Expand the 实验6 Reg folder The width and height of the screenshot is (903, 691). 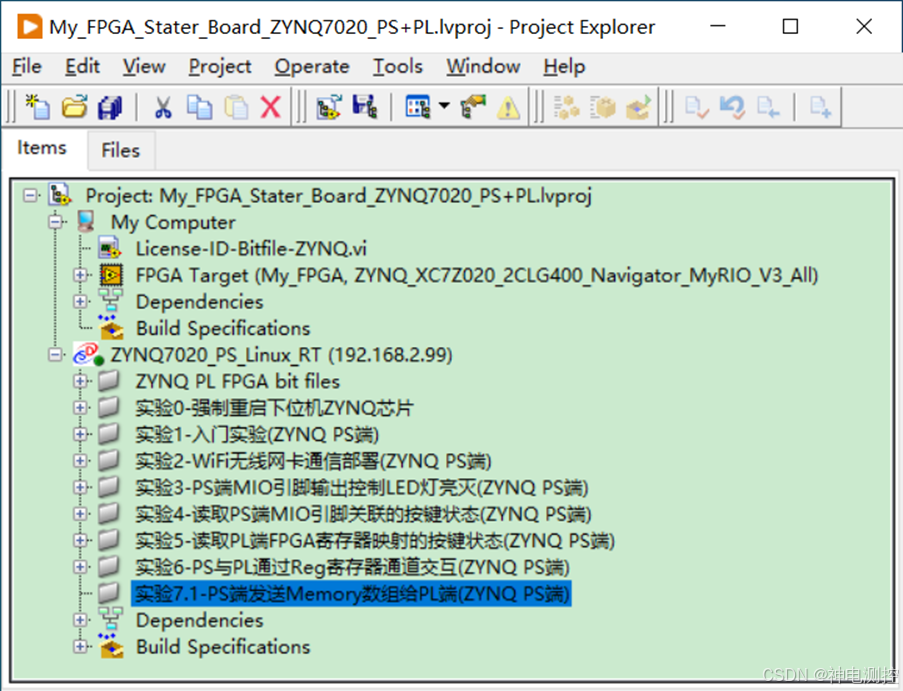[81, 567]
